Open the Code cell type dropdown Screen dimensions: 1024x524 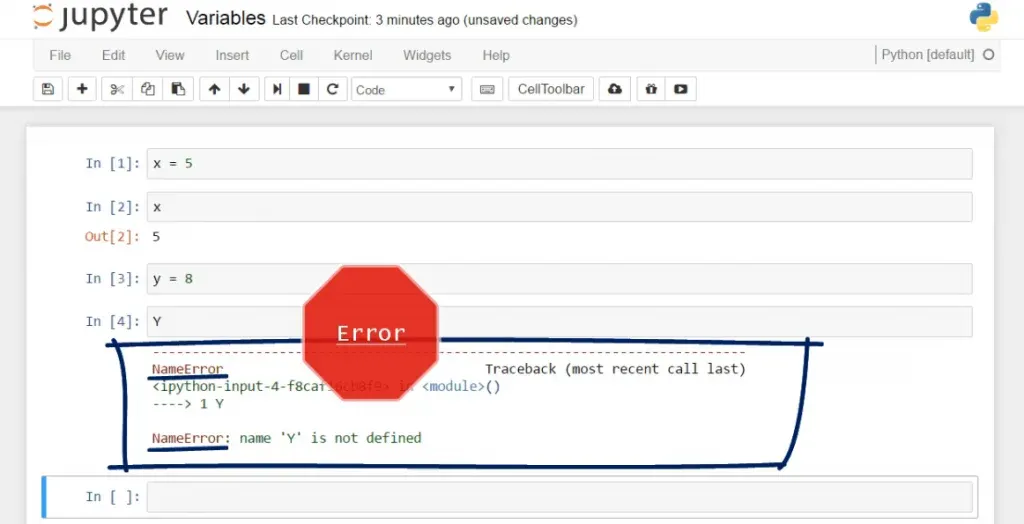(x=406, y=89)
